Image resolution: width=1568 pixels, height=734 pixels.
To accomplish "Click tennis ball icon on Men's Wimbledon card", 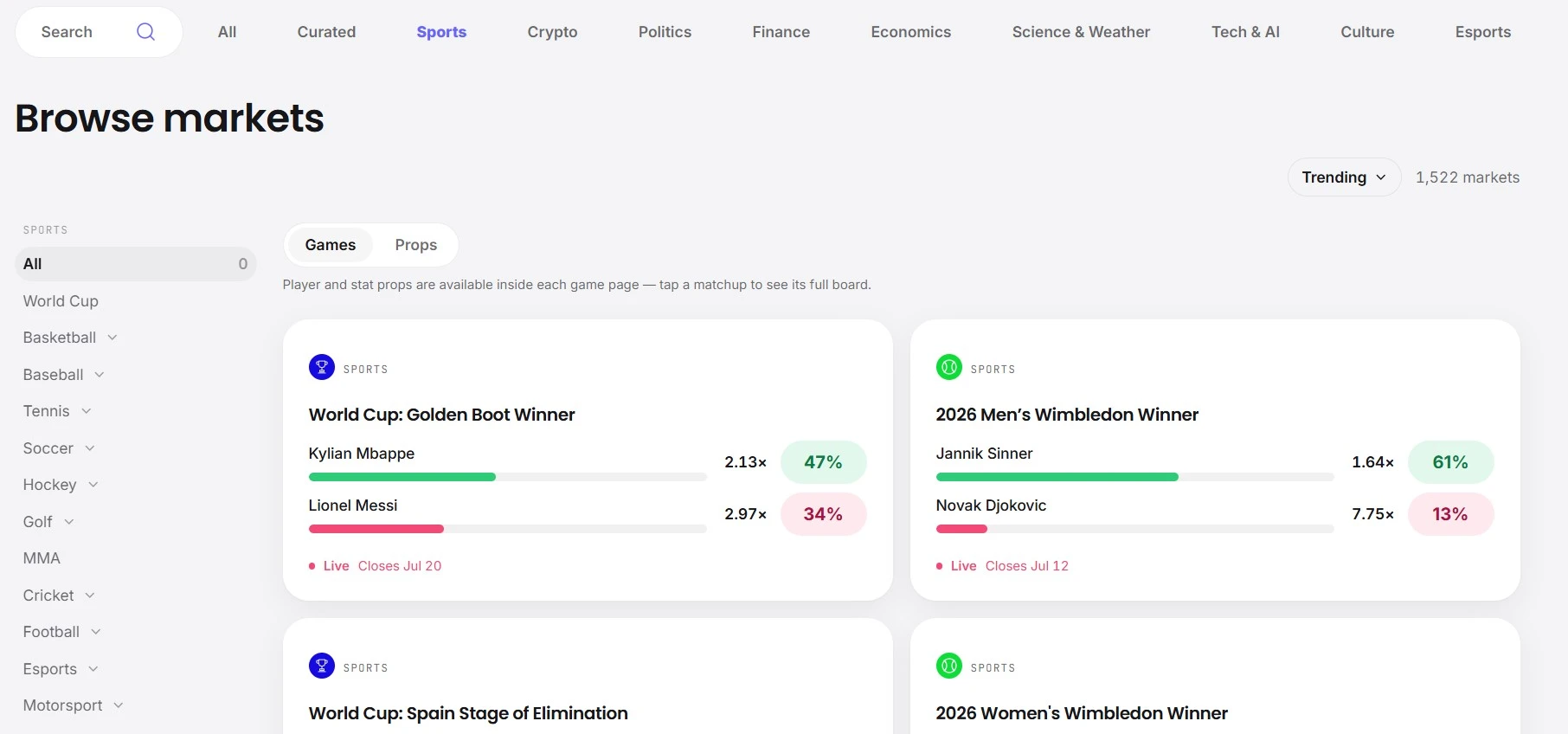I will (x=949, y=368).
